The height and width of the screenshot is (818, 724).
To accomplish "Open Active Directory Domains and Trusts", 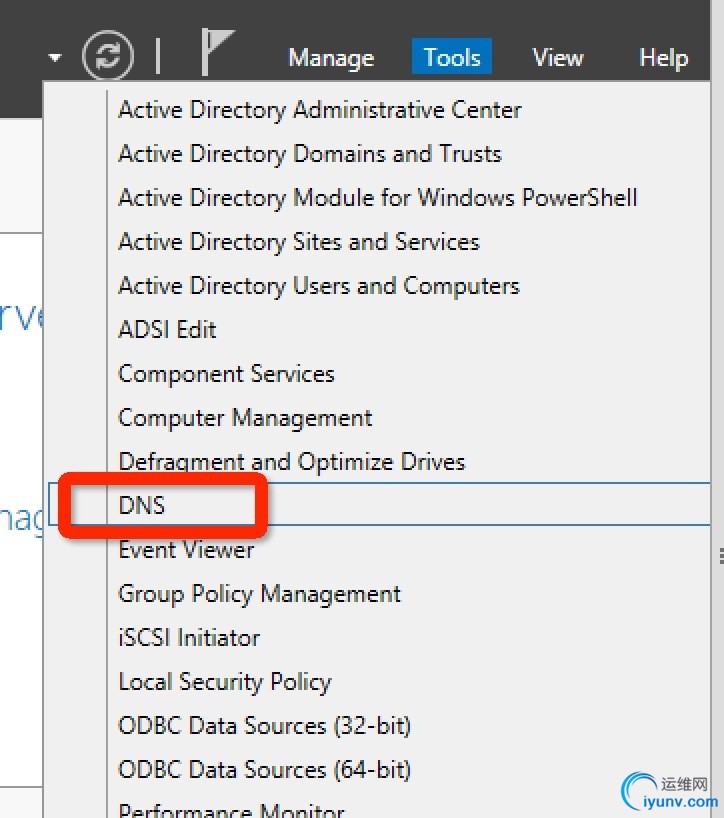I will [x=310, y=154].
